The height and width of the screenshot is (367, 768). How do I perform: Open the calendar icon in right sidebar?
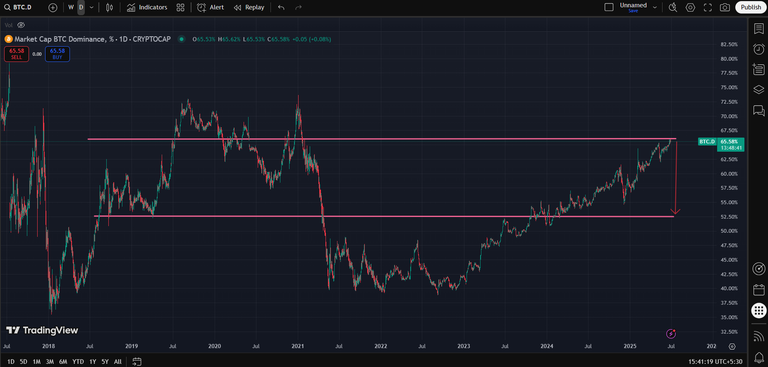(758, 290)
